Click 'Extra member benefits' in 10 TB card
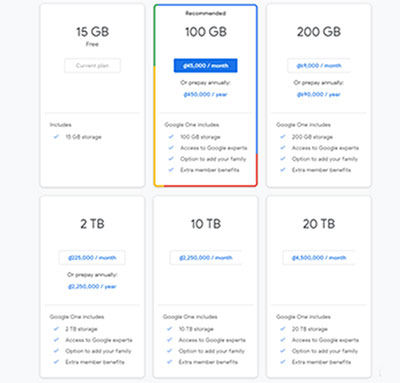400x383 pixels. pos(208,362)
